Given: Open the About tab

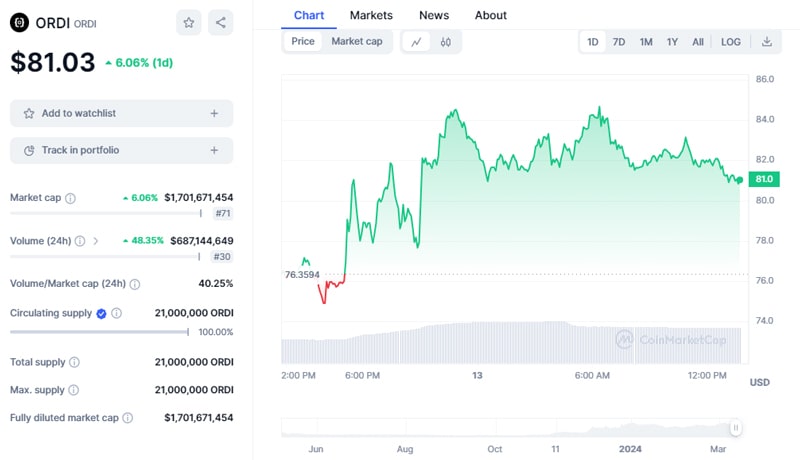Looking at the screenshot, I should (x=491, y=15).
